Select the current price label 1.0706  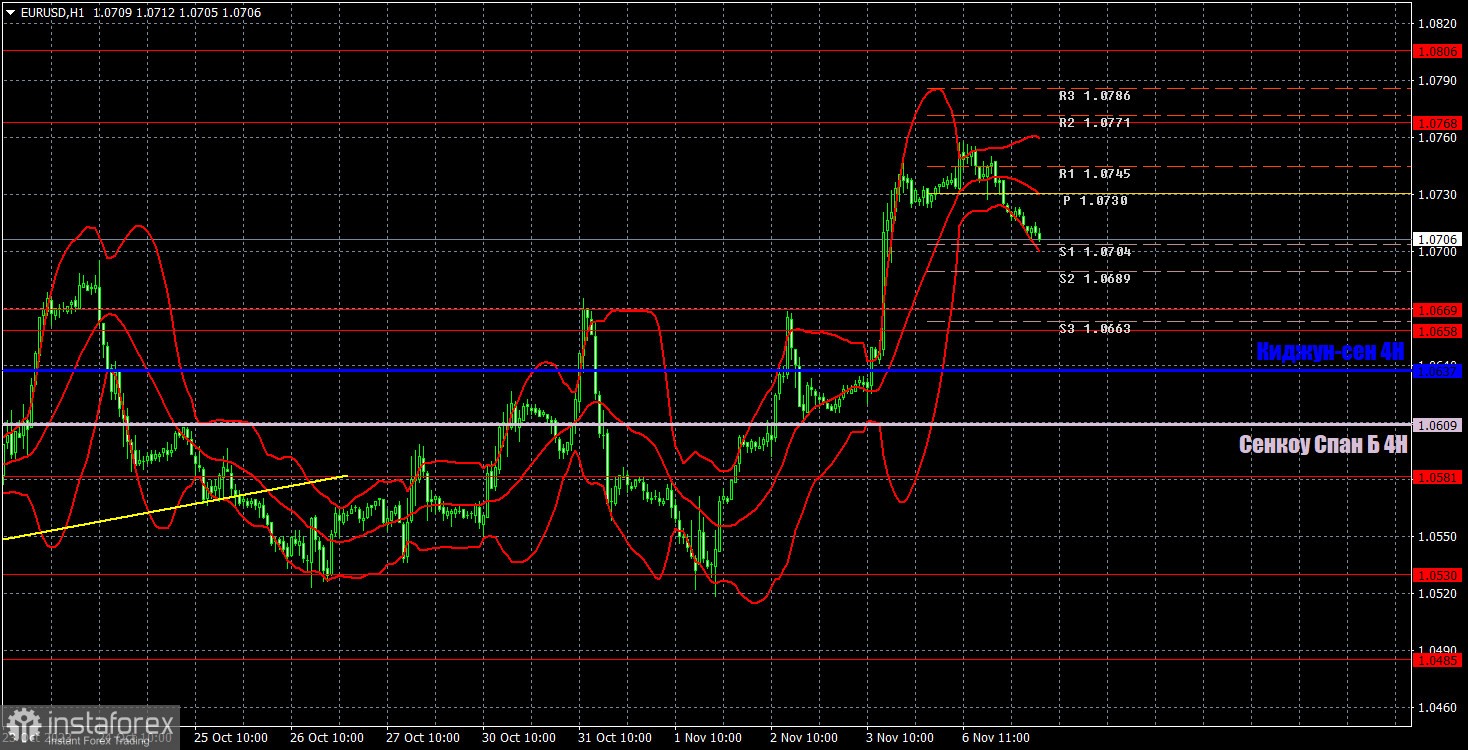pyautogui.click(x=1438, y=240)
